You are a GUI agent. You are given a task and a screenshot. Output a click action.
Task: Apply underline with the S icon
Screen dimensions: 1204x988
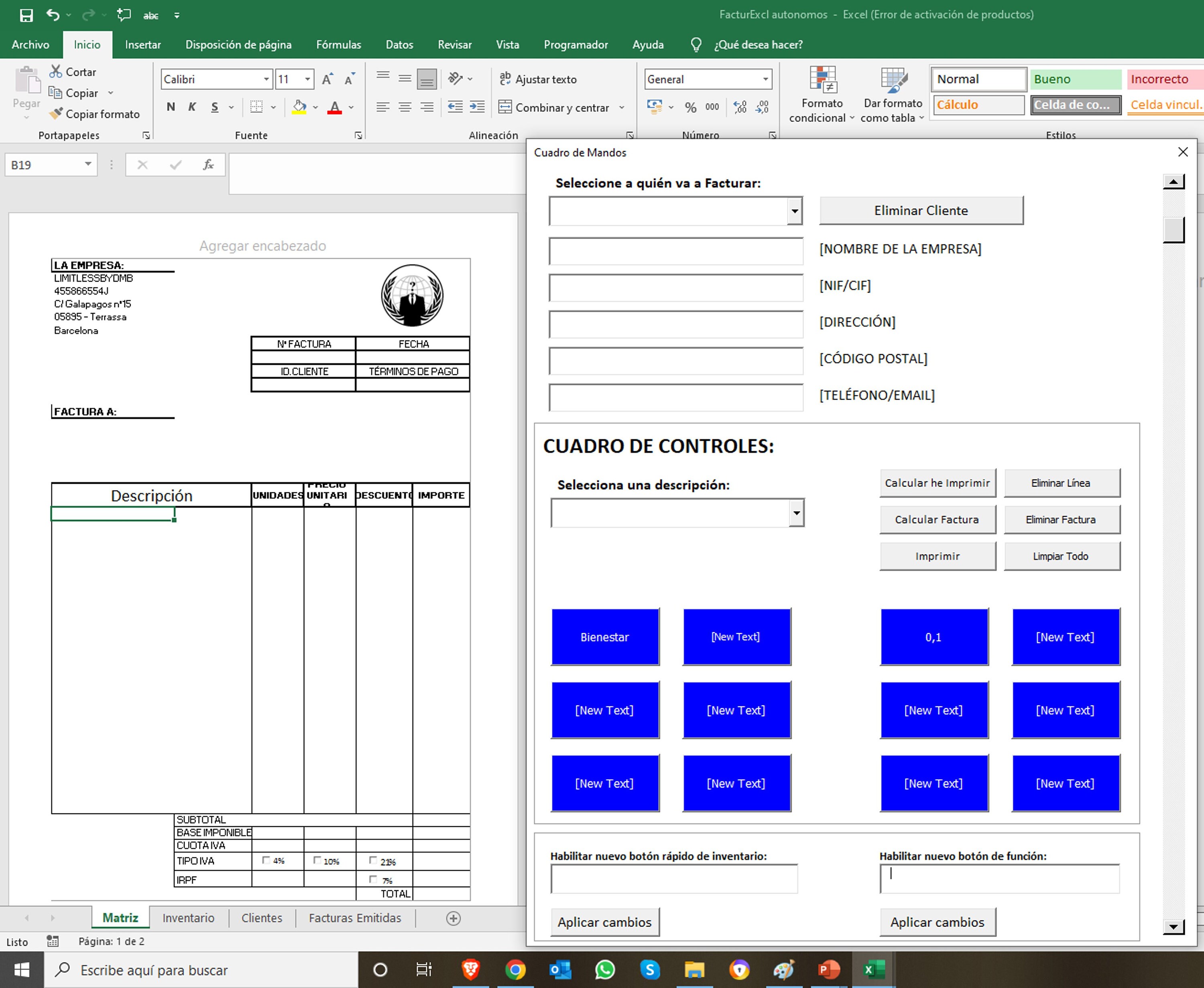pos(214,107)
